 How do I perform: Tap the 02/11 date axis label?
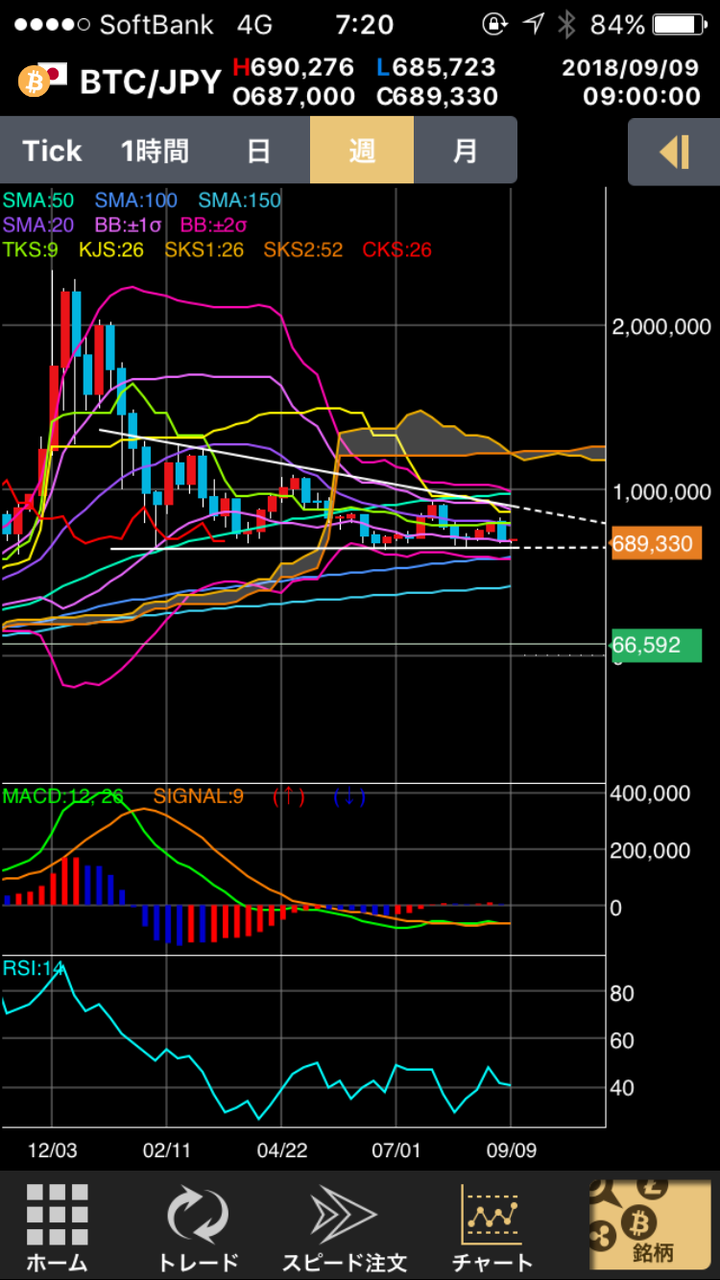click(167, 1150)
